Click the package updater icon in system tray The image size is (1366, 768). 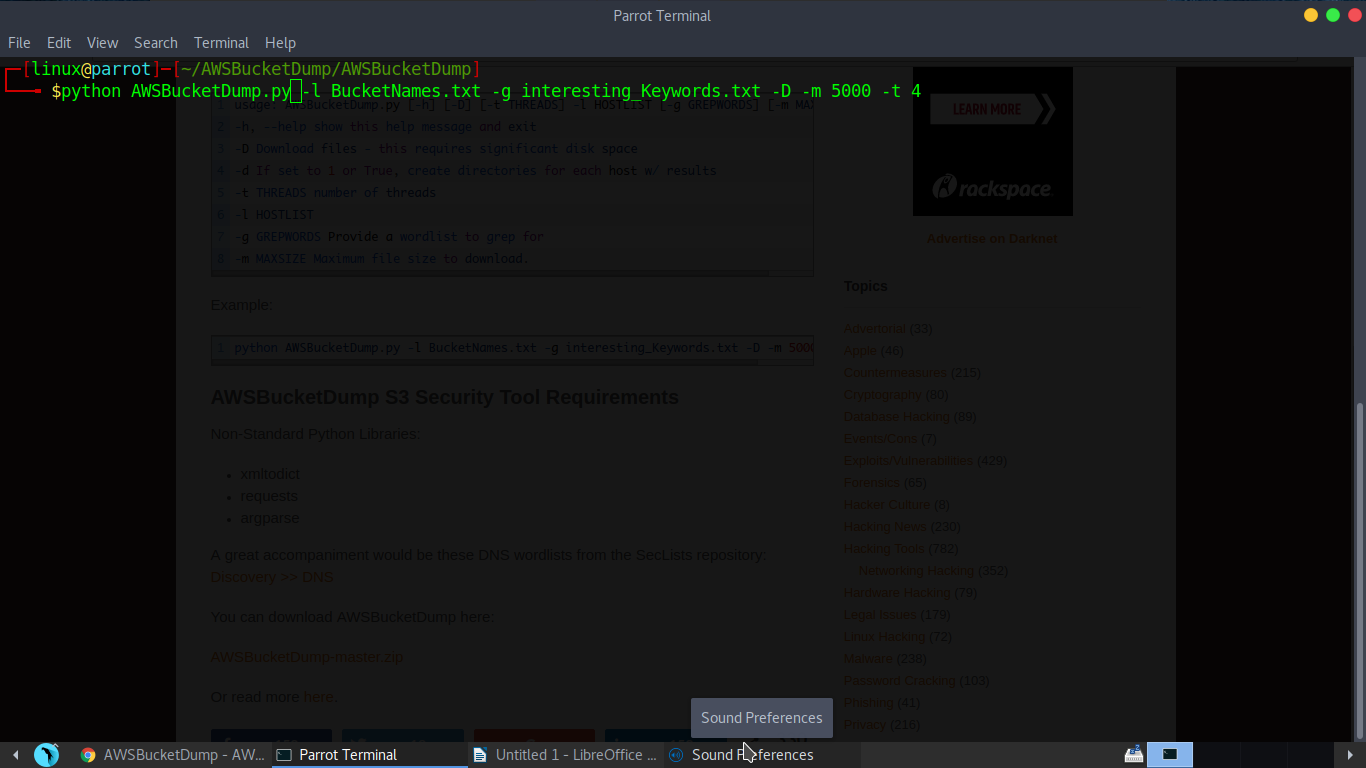[1133, 754]
